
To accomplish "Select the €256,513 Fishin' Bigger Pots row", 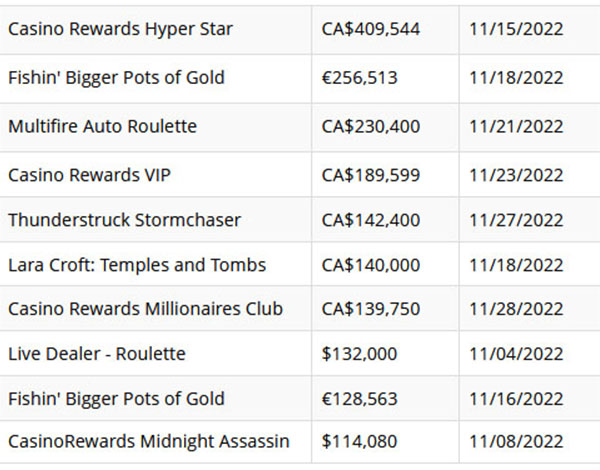I will [300, 78].
